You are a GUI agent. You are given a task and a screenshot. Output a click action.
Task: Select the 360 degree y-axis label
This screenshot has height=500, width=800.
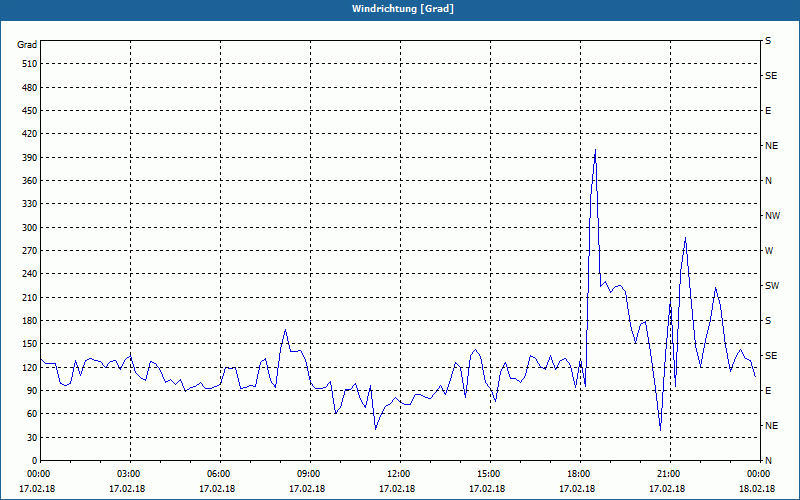(x=27, y=181)
